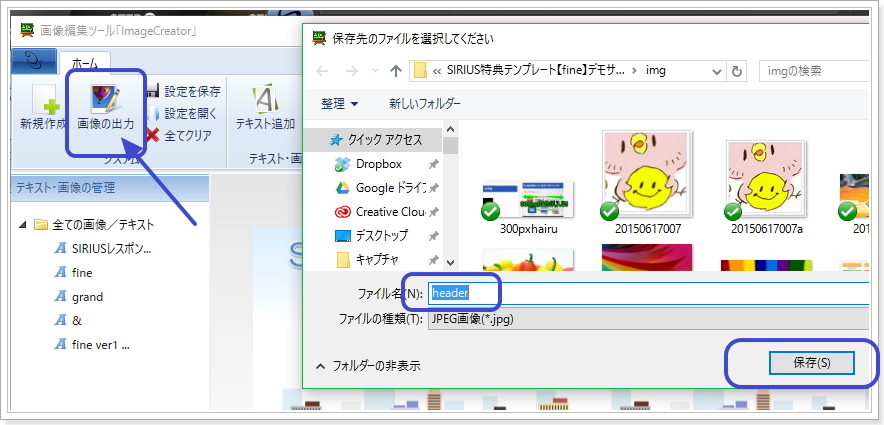
Task: Click SIRIUS特典テンプレート folder in address path
Action: click(536, 70)
